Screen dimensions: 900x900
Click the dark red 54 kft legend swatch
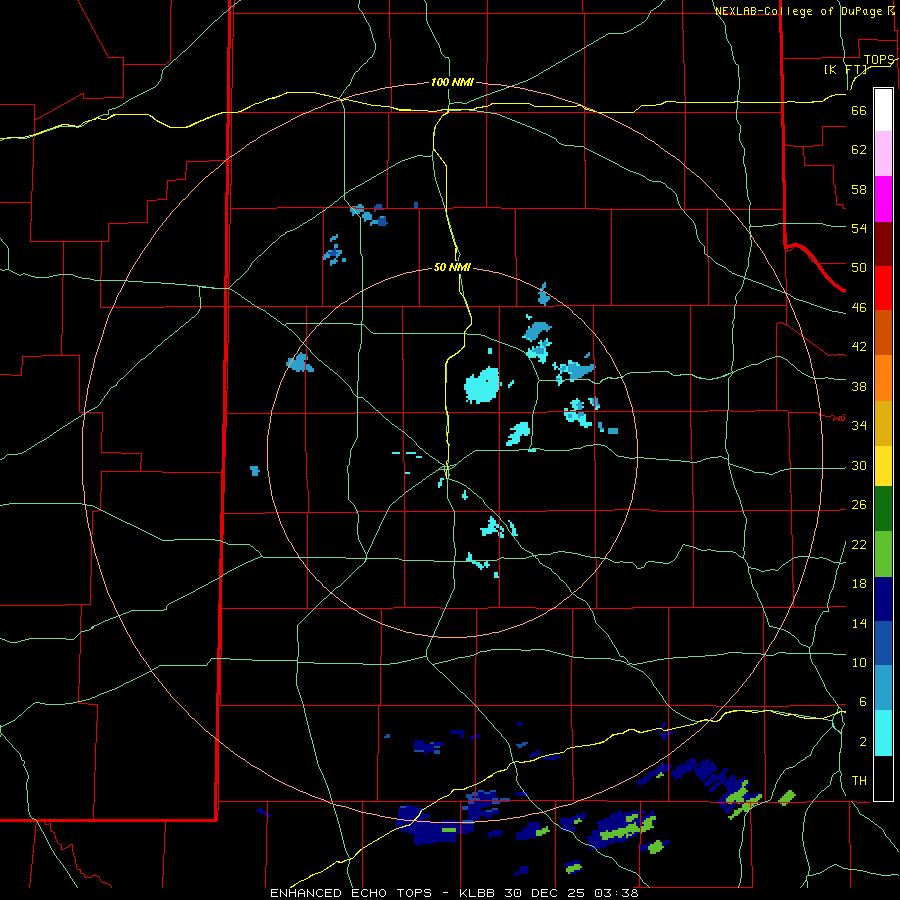click(x=883, y=244)
